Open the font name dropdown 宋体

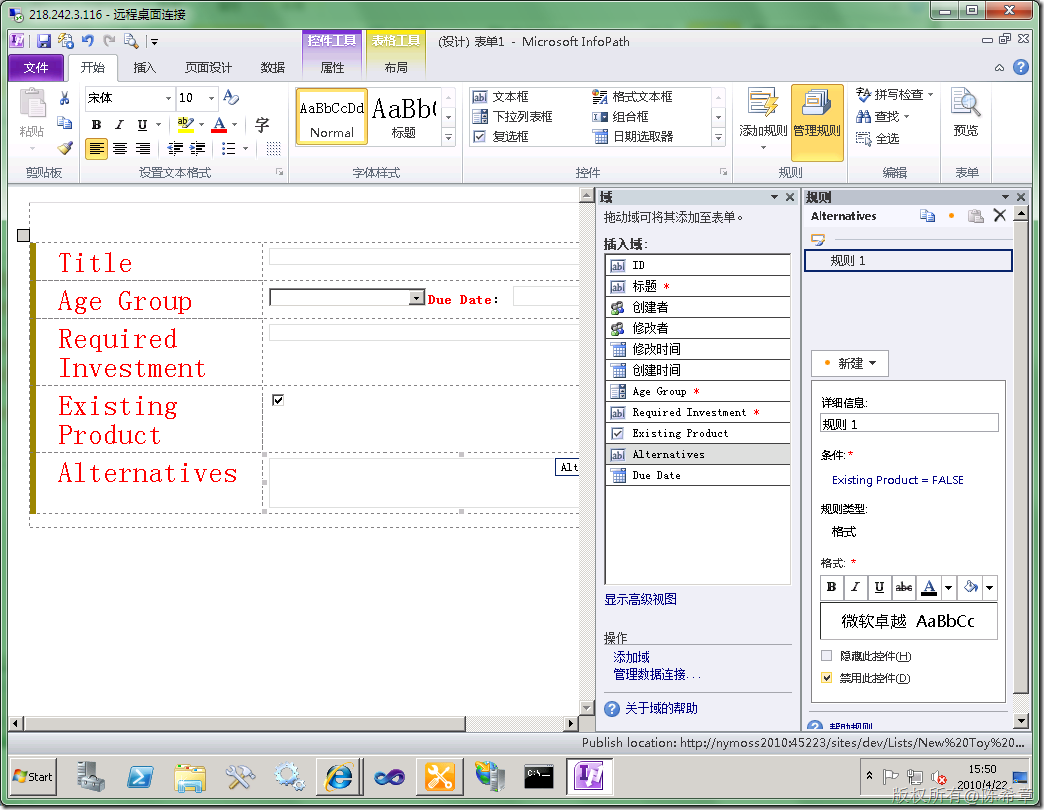[168, 99]
